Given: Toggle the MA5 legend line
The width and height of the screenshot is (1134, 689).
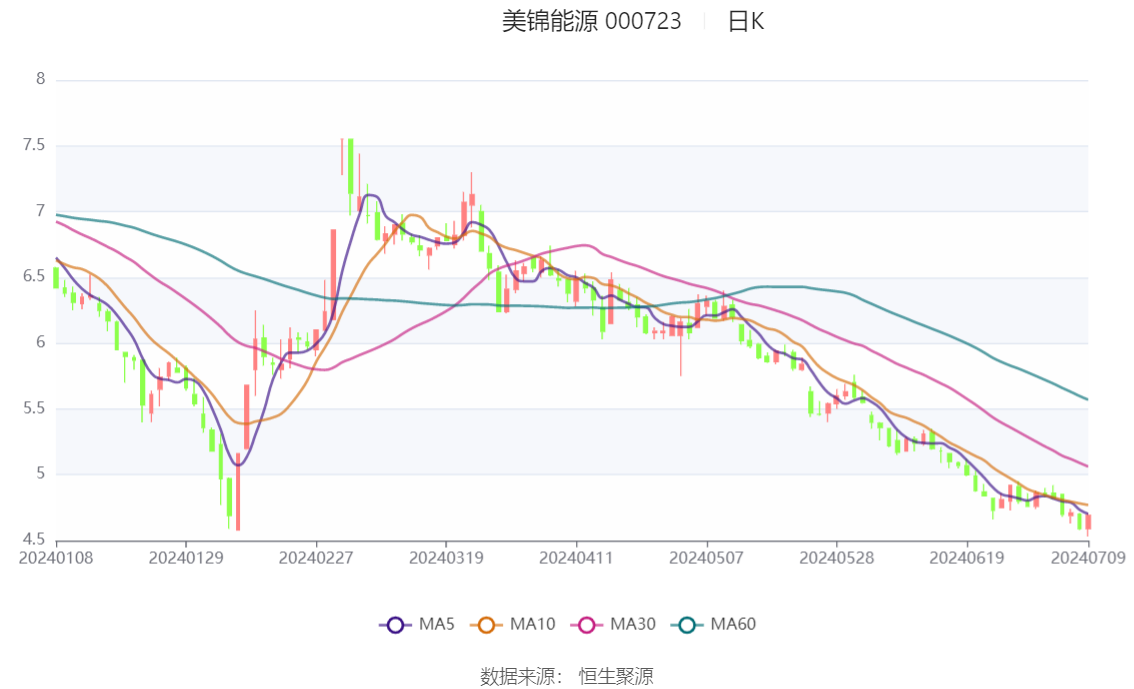Looking at the screenshot, I should pos(417,624).
